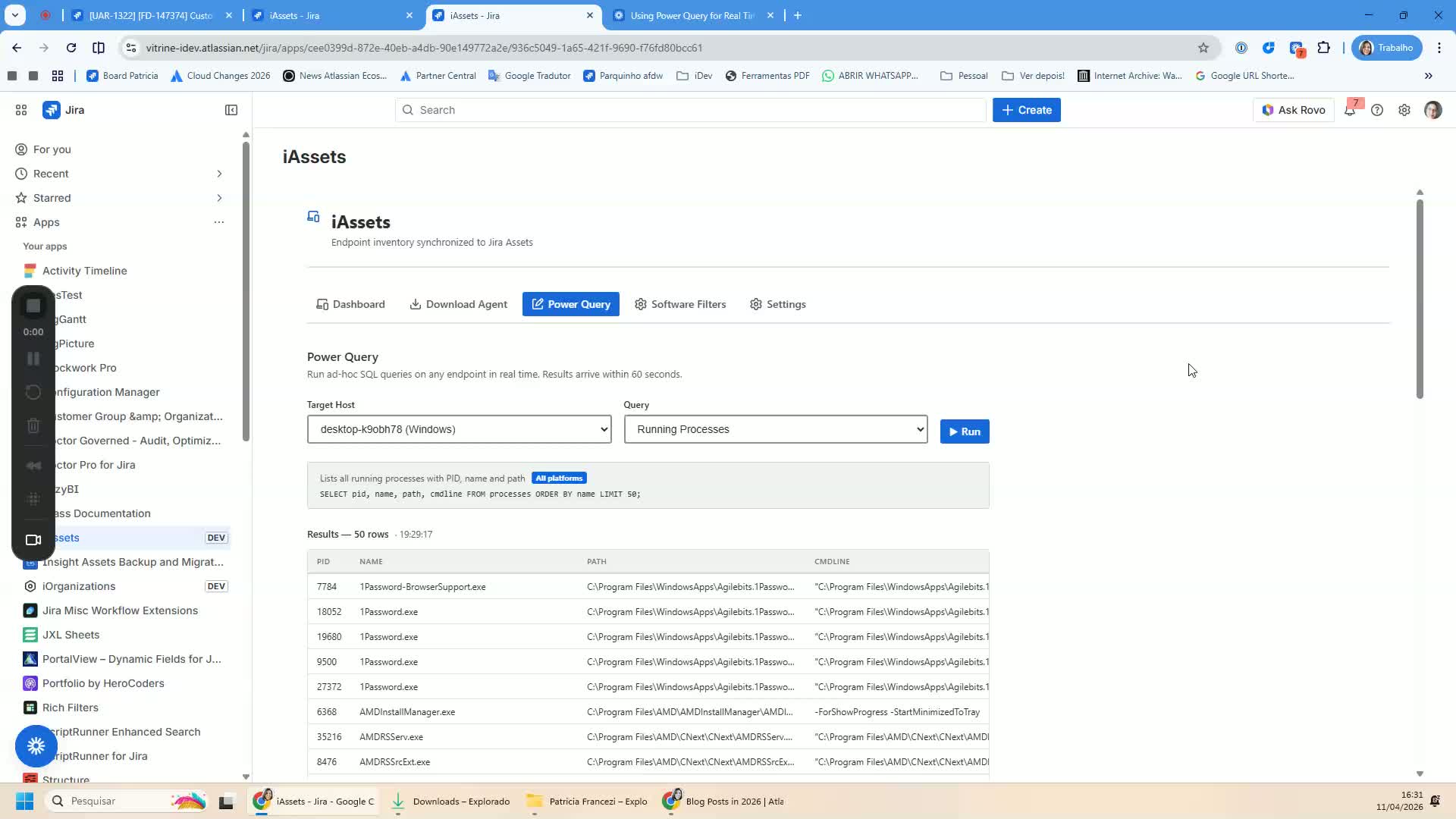Open Jira settings gear
Screen dimensions: 1456x819
click(1404, 110)
